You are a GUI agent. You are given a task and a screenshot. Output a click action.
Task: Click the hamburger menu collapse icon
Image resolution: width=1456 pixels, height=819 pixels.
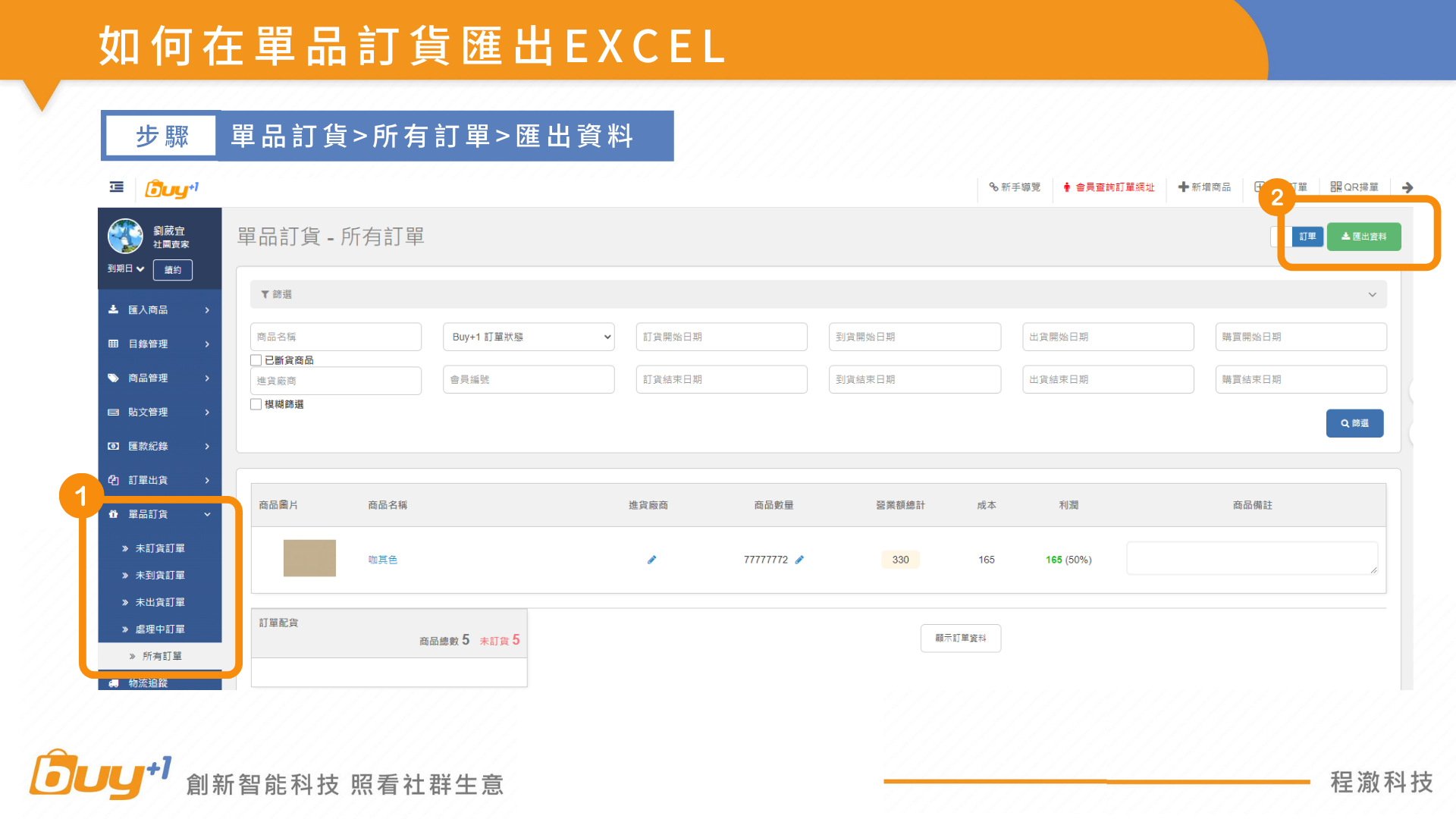click(x=116, y=187)
